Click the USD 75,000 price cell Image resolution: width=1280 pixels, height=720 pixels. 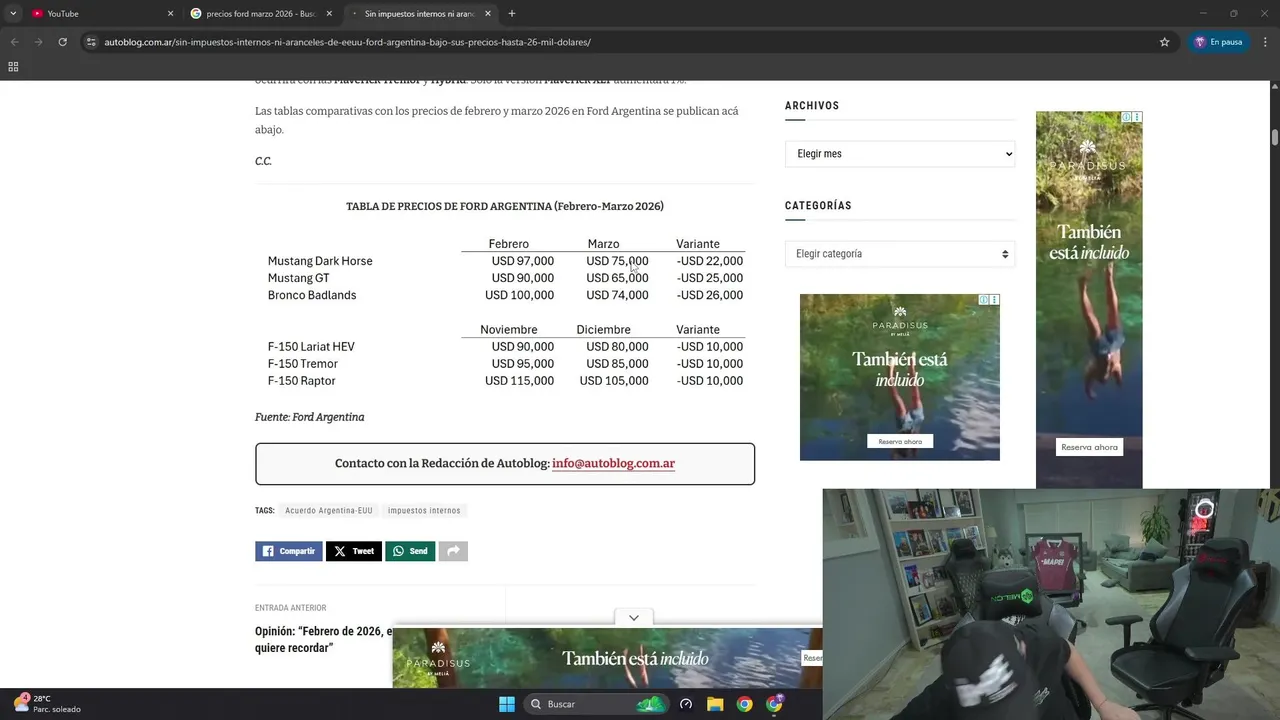click(617, 261)
